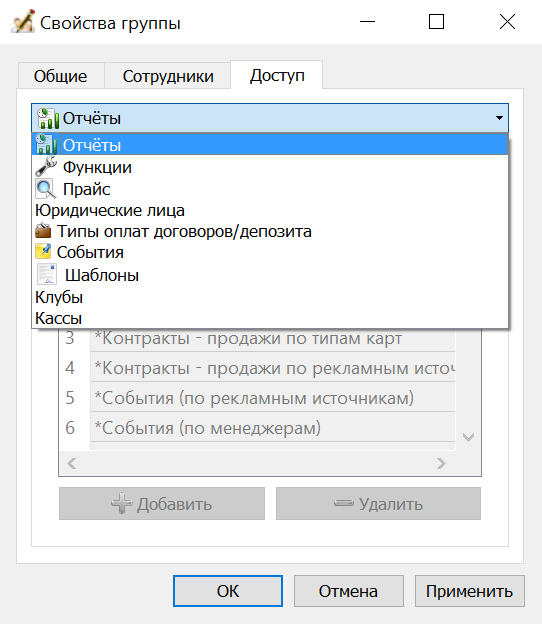Close the Свойства группы window
542x624 pixels.
(507, 21)
